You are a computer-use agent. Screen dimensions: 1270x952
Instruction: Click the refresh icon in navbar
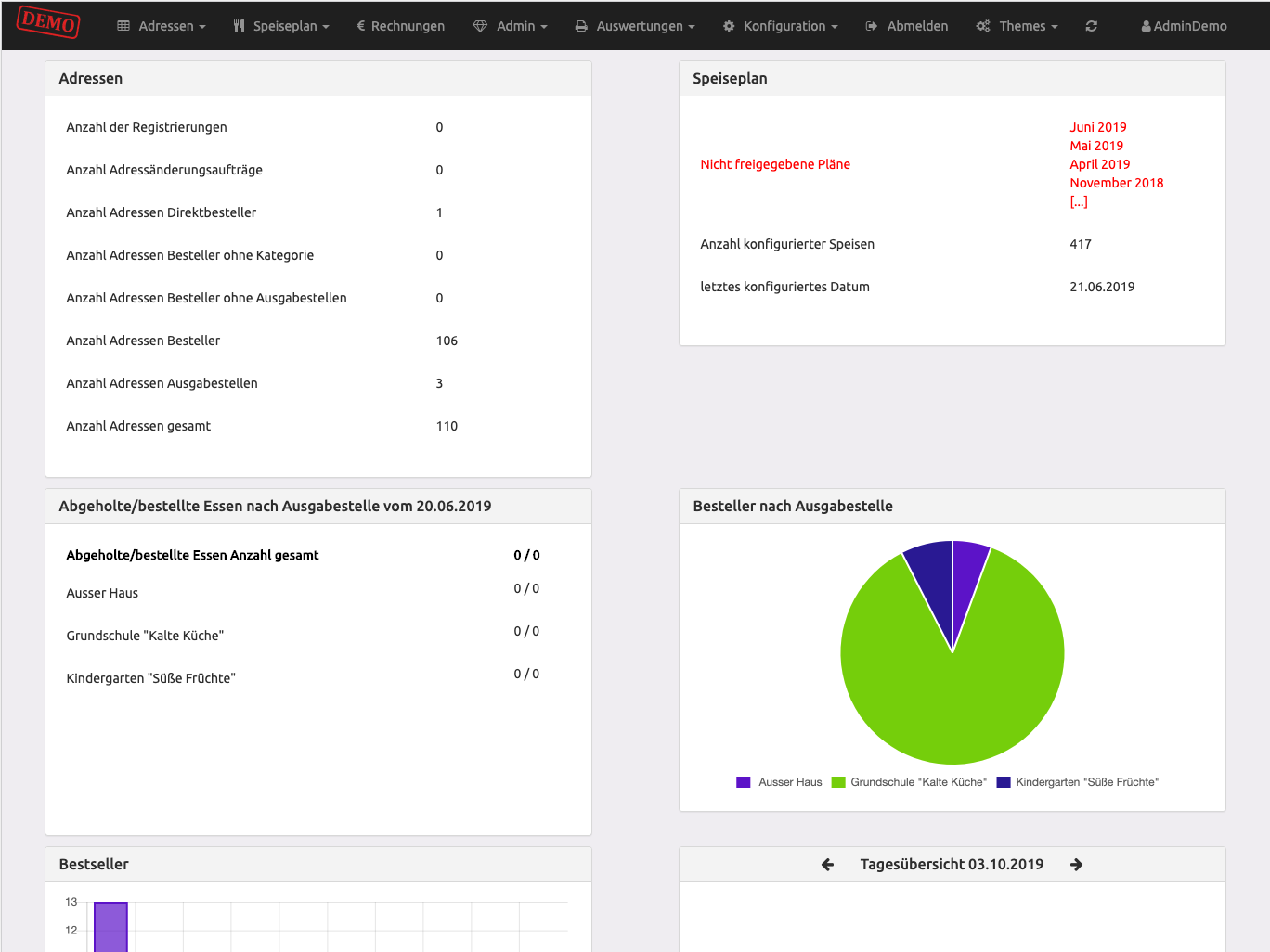(1092, 26)
